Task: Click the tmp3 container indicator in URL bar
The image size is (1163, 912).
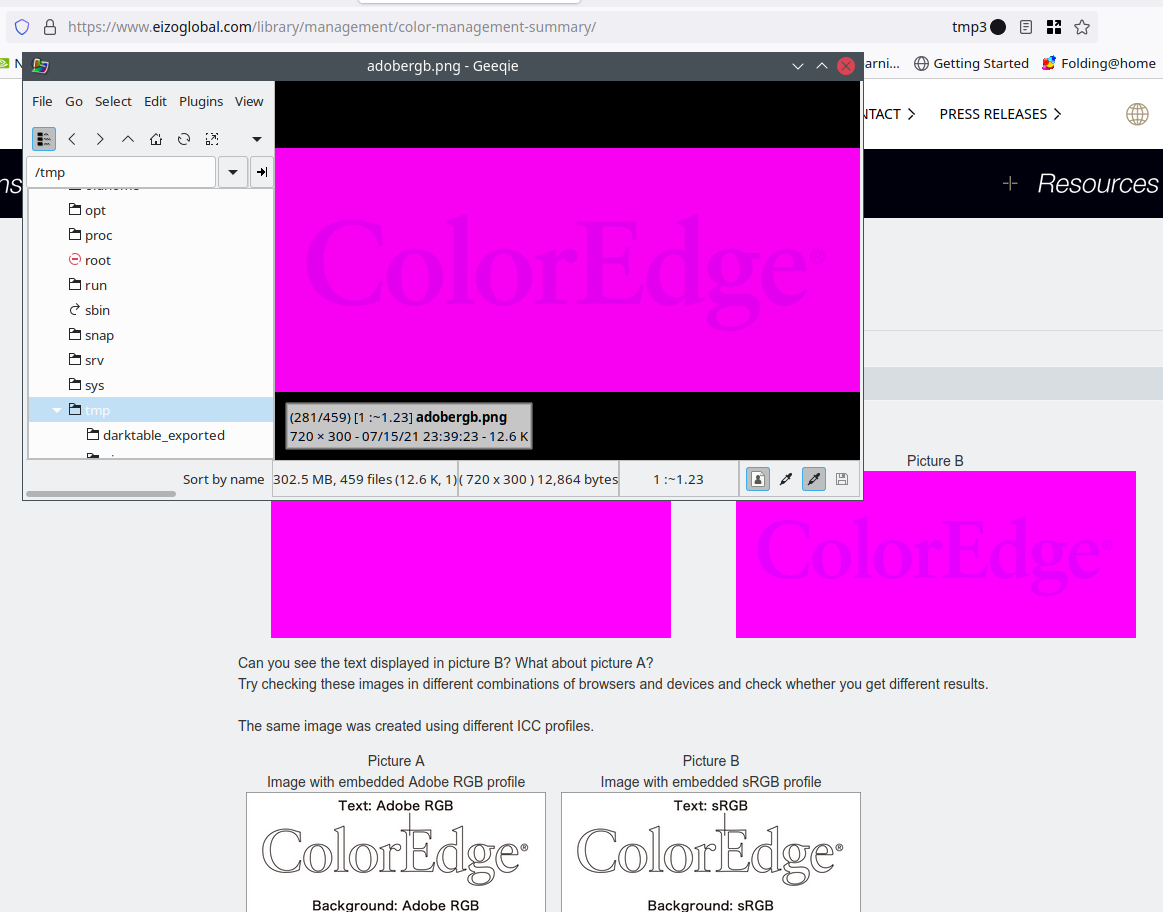Action: click(x=978, y=27)
